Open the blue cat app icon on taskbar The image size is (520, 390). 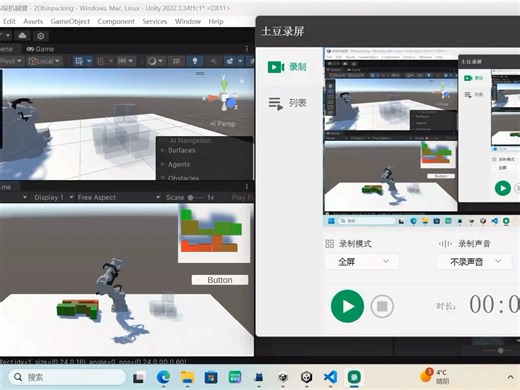(259, 377)
